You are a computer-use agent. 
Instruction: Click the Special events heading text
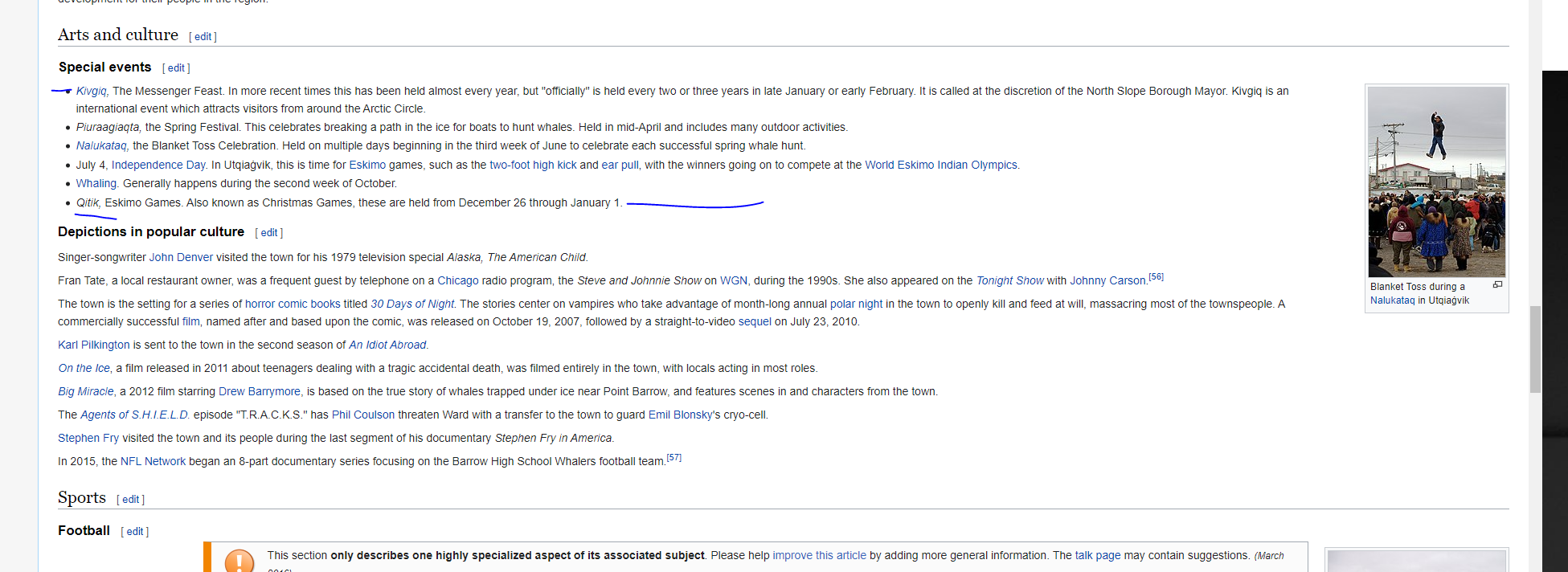pos(105,67)
